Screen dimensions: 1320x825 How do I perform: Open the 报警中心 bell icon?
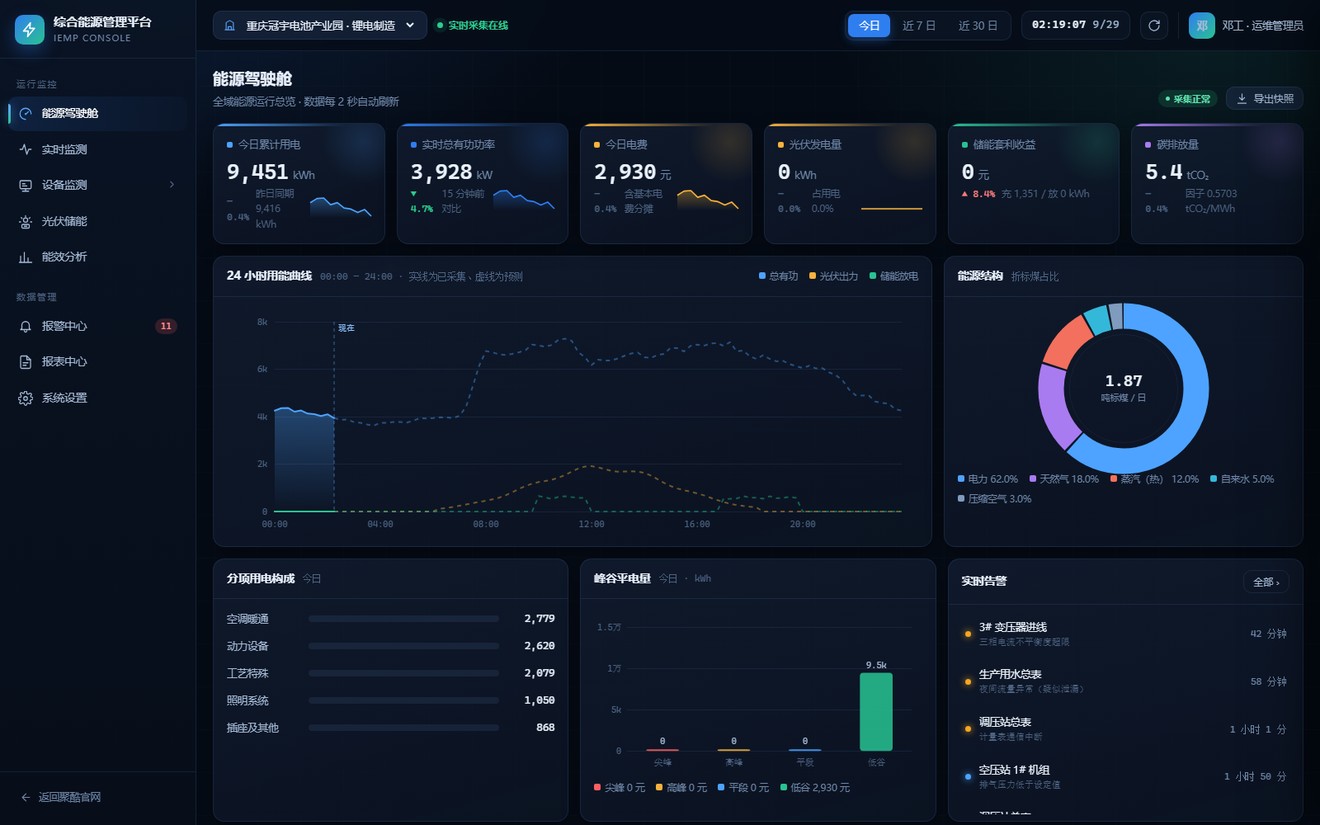(x=26, y=326)
